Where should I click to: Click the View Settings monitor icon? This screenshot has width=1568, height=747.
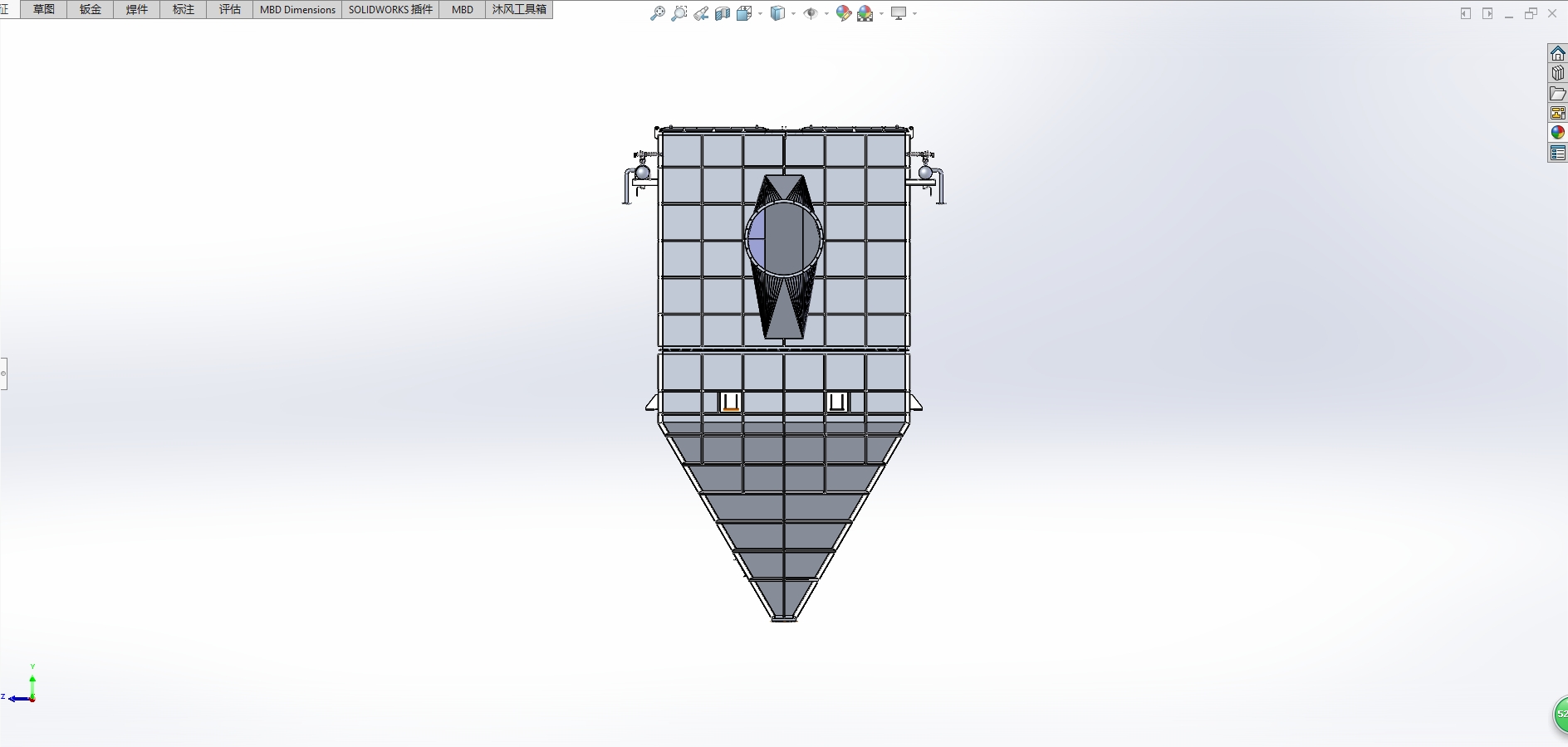(899, 13)
